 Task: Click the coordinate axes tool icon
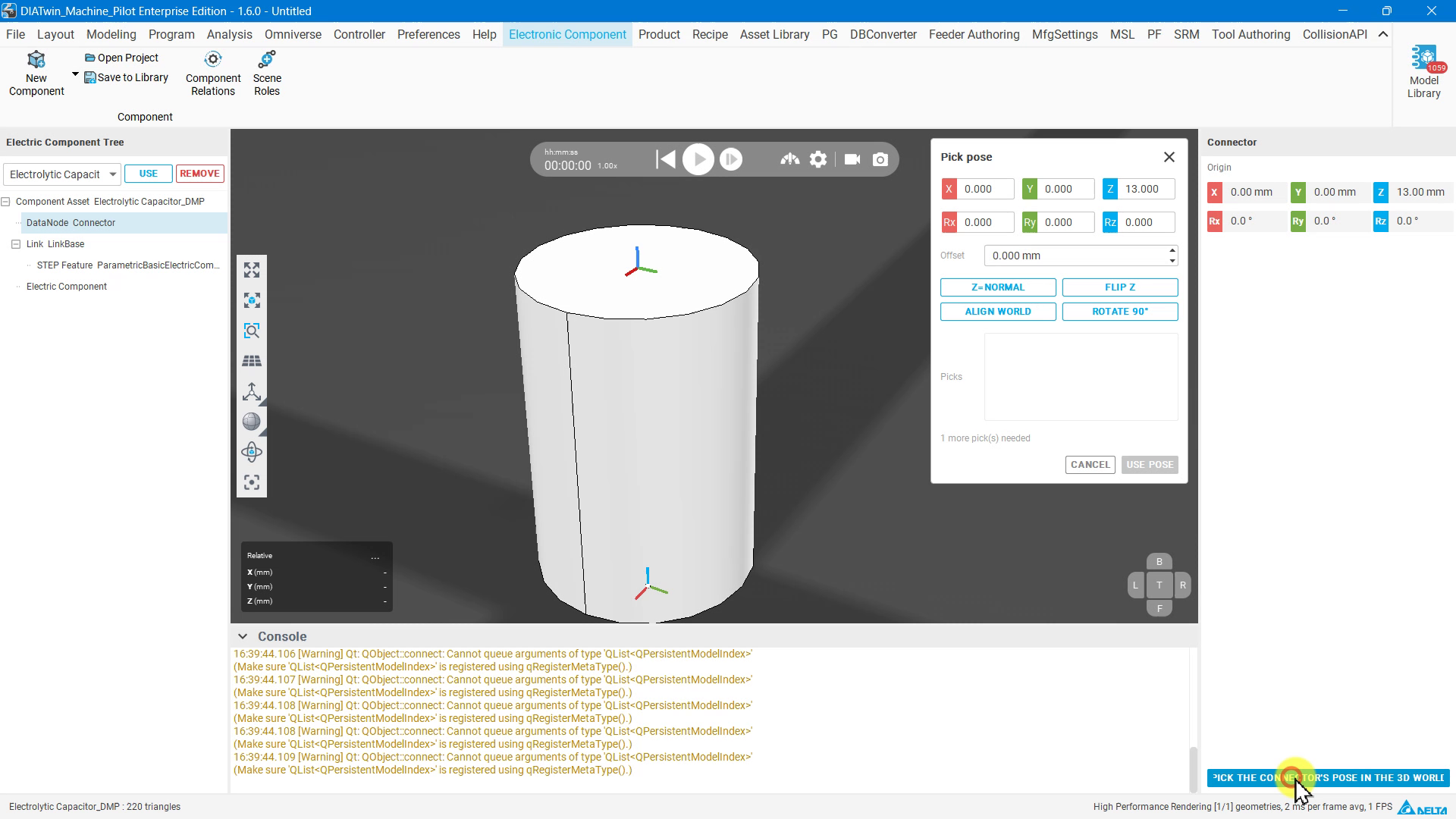click(x=252, y=392)
